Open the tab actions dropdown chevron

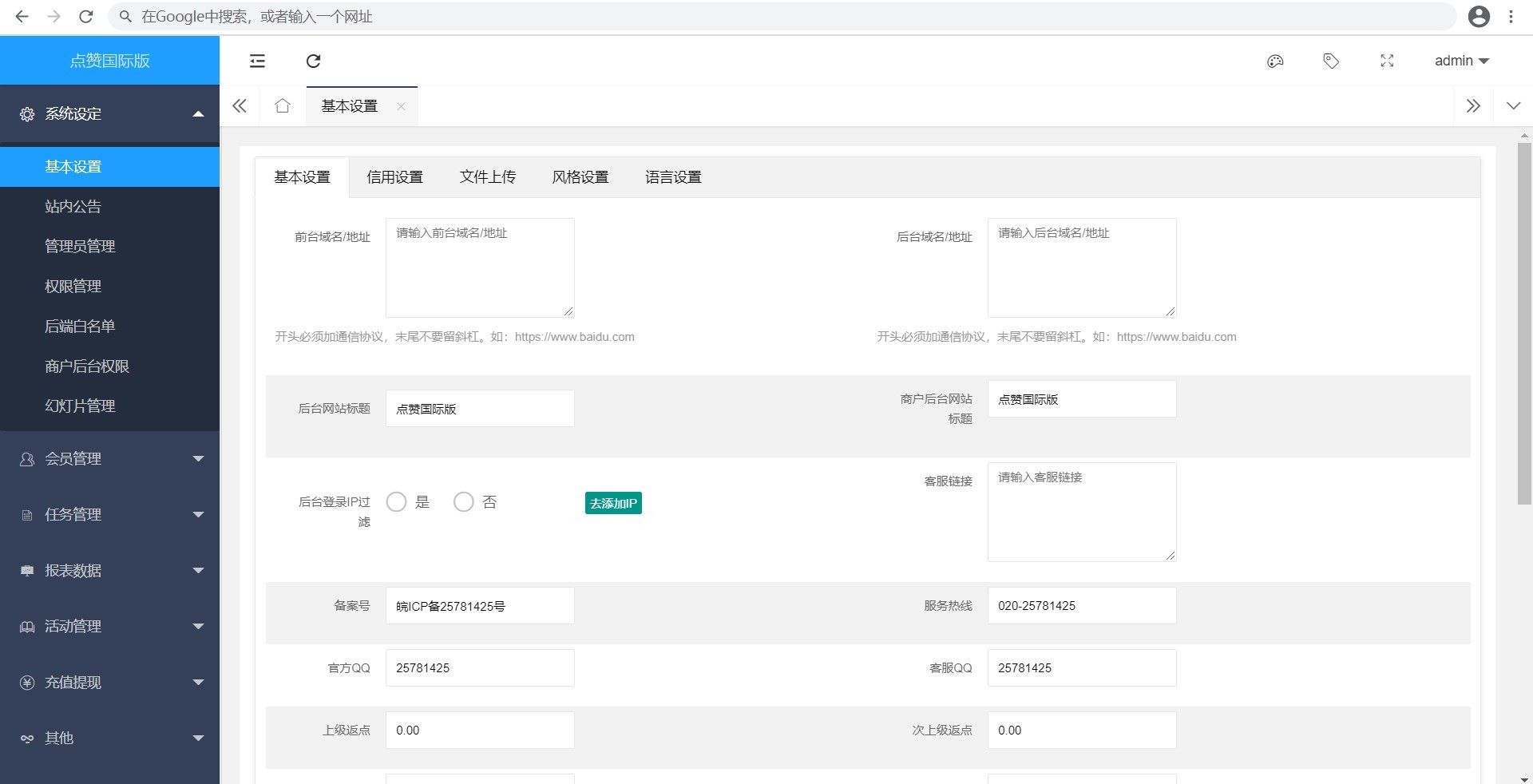click(x=1513, y=105)
